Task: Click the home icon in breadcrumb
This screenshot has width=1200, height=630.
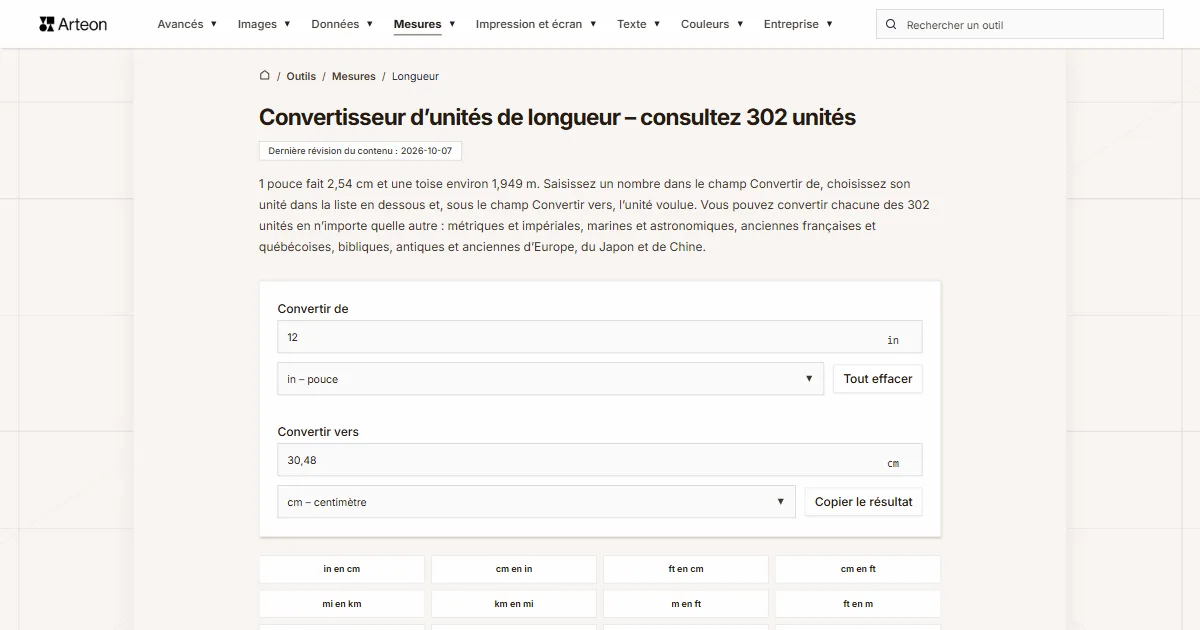Action: [265, 75]
